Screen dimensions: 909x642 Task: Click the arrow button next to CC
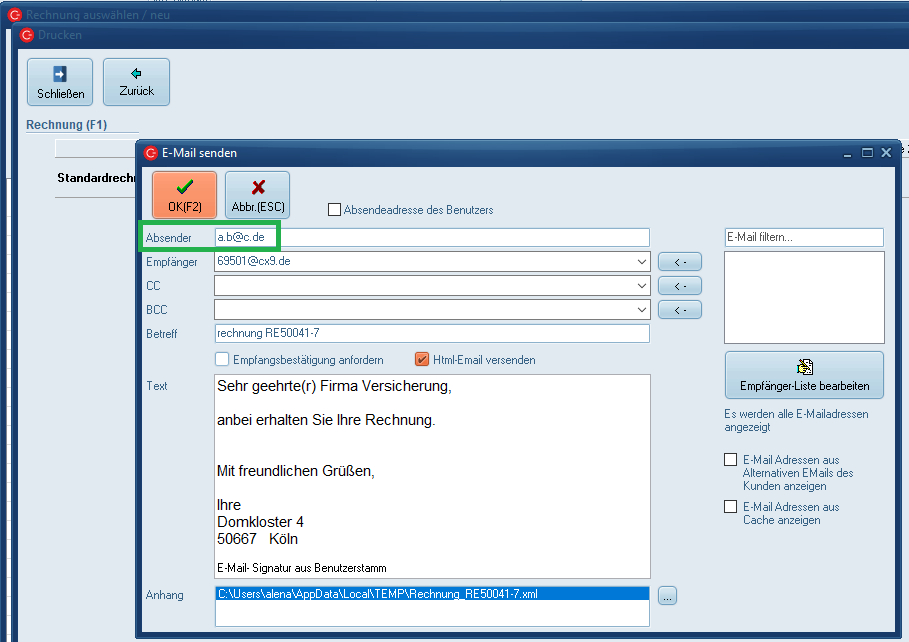679,286
